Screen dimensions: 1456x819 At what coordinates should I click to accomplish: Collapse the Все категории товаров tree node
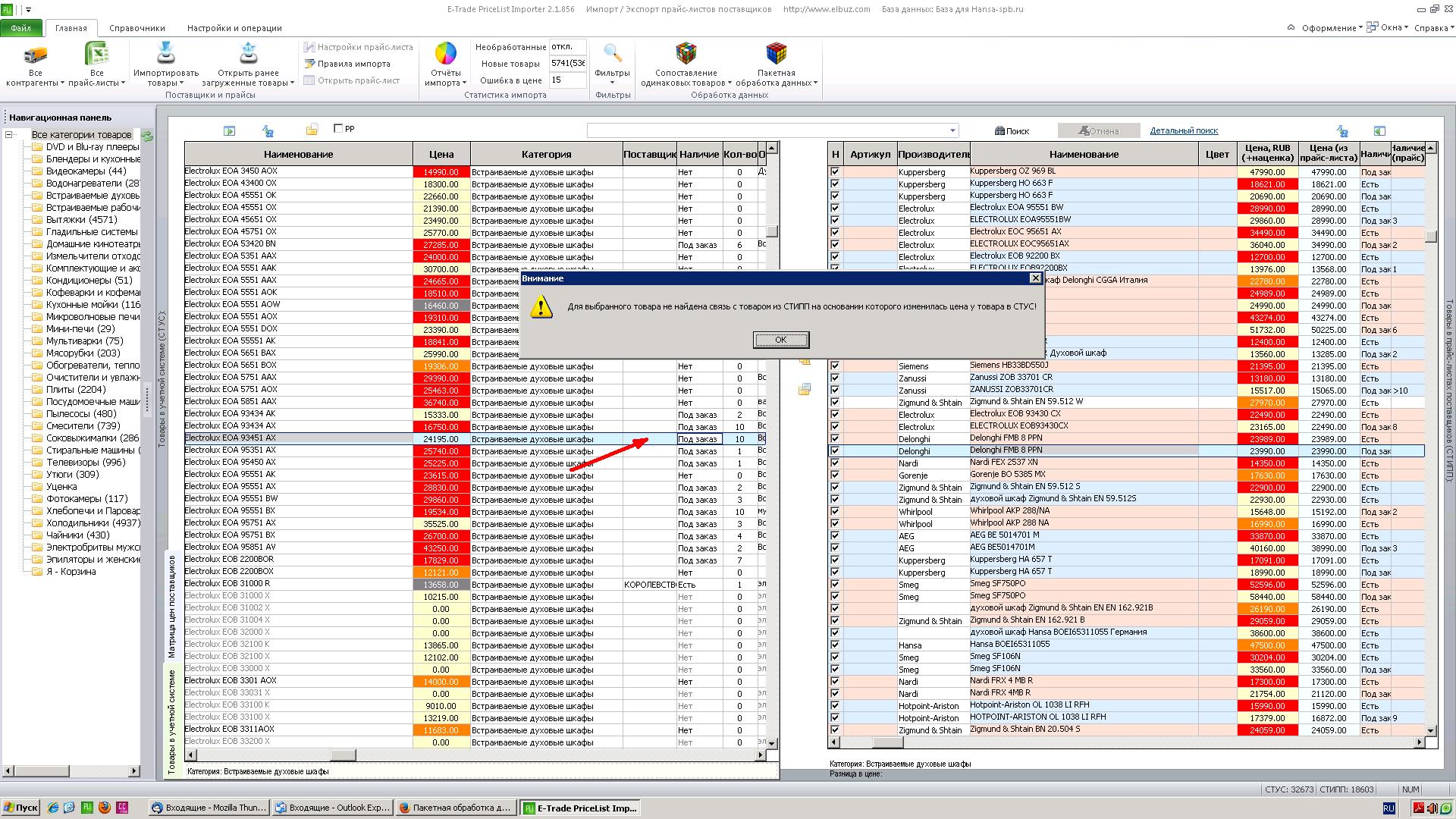[x=9, y=135]
